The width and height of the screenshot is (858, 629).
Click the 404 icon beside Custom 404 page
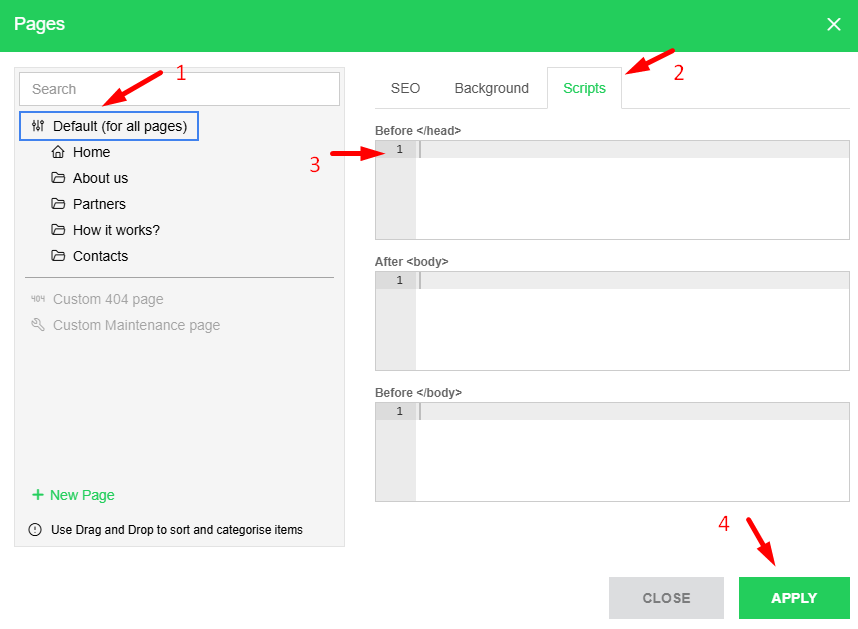pos(38,299)
